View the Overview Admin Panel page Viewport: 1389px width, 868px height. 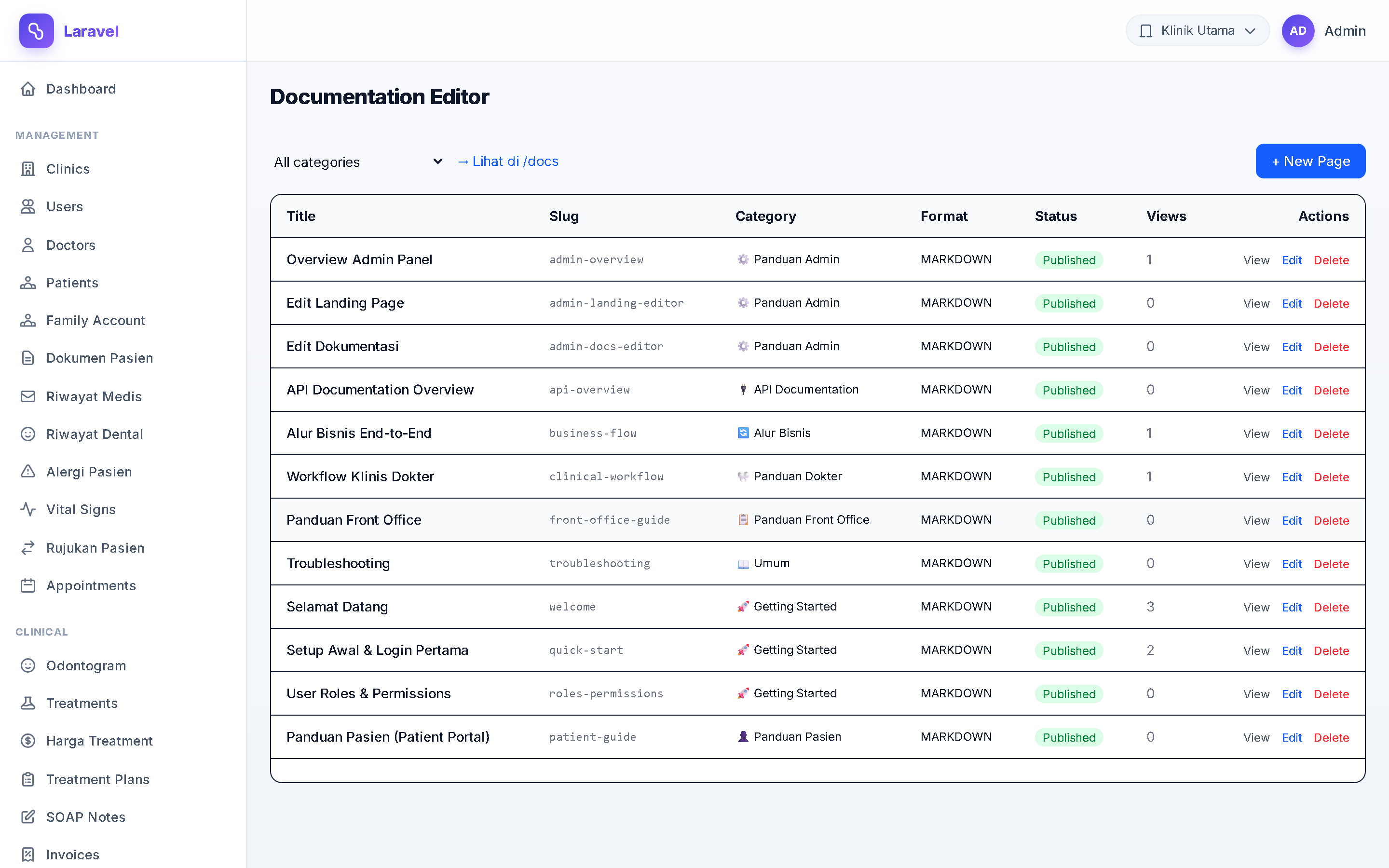click(x=1256, y=260)
